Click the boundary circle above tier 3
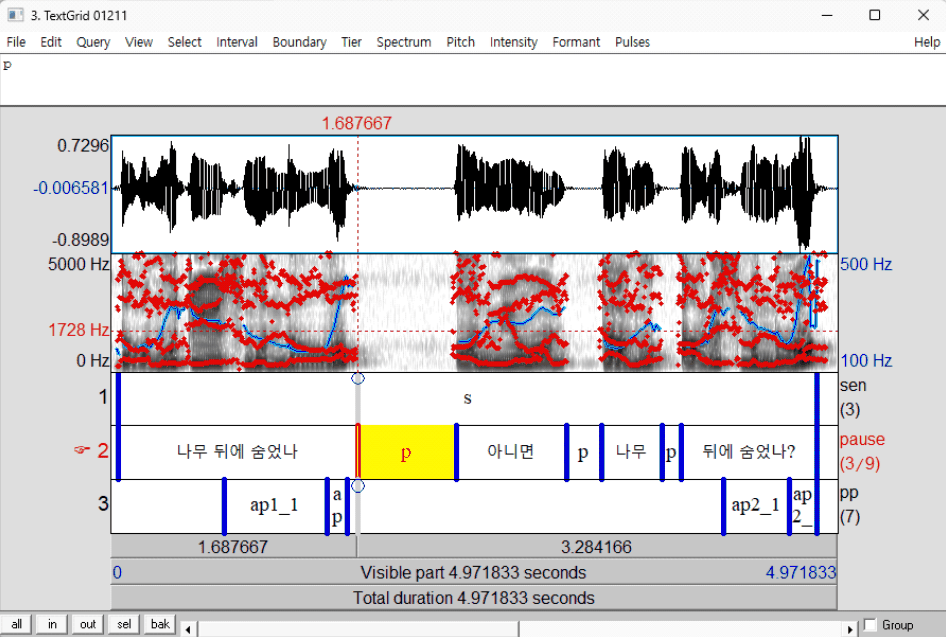The height and width of the screenshot is (637, 946). coord(358,486)
